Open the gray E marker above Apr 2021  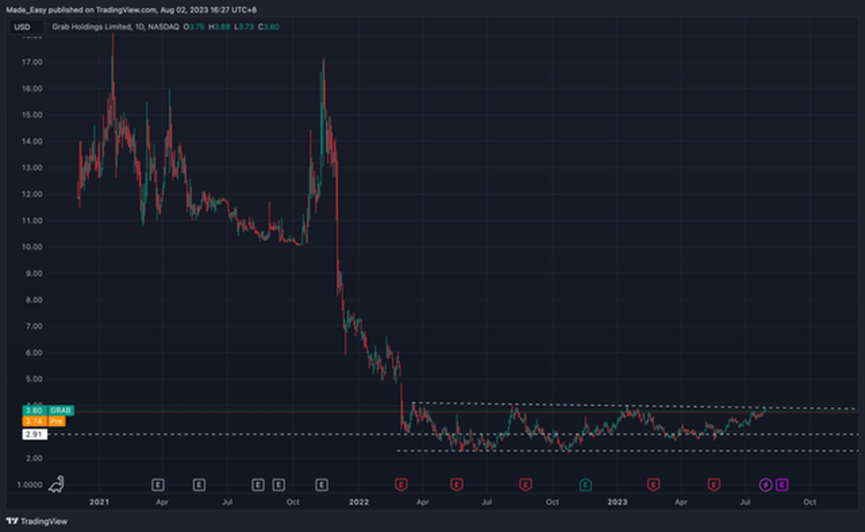point(158,485)
